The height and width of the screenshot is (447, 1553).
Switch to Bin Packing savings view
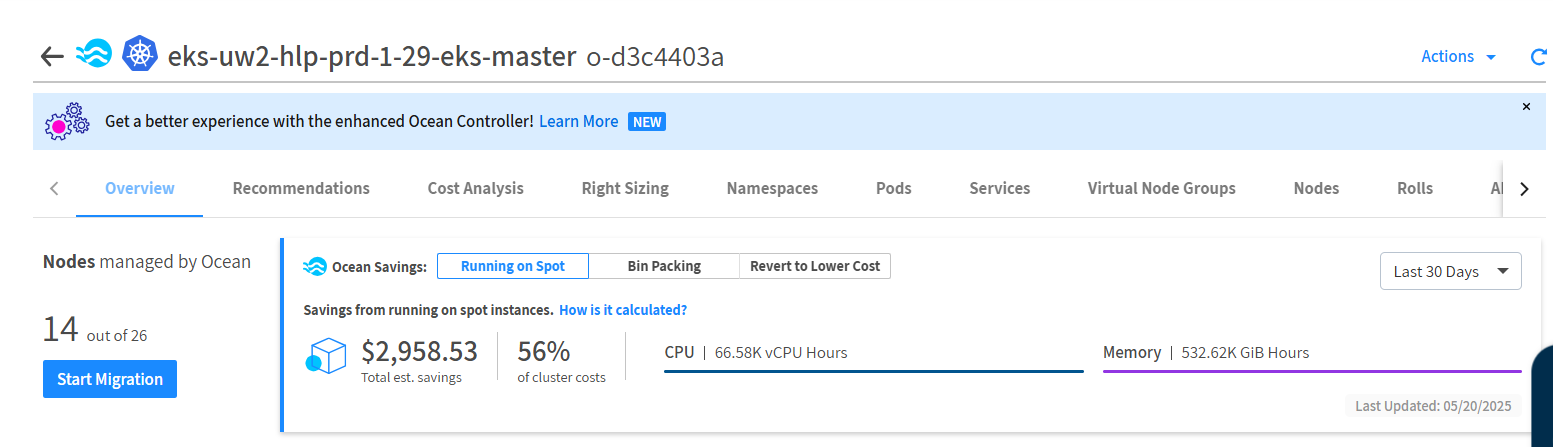(x=664, y=266)
